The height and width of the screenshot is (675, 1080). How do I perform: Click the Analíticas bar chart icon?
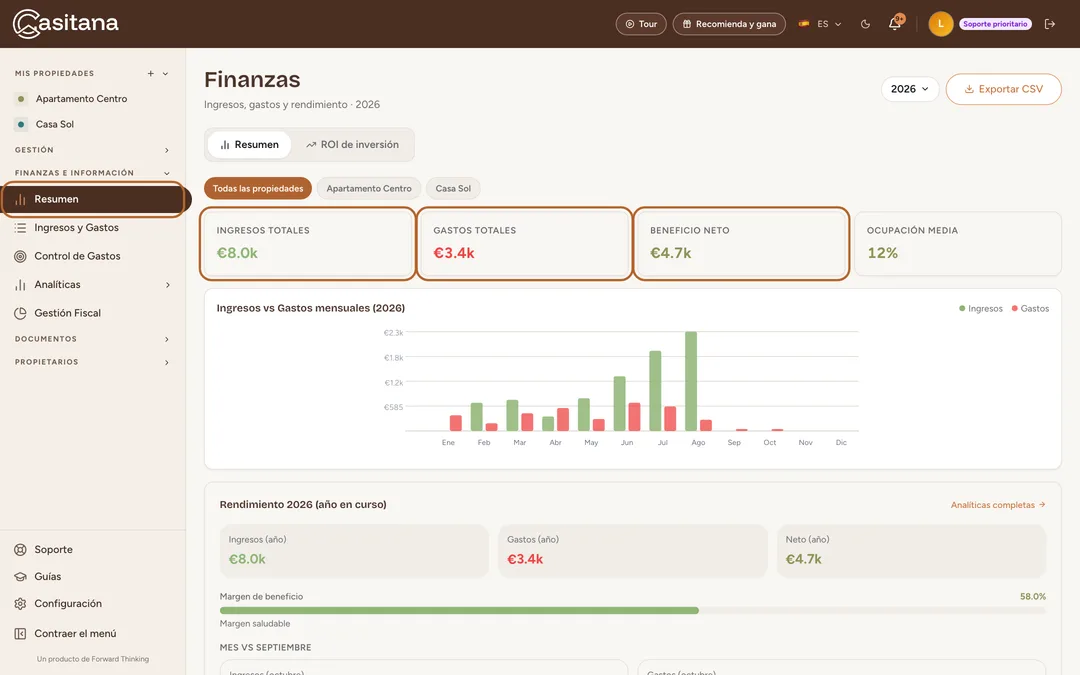point(21,284)
